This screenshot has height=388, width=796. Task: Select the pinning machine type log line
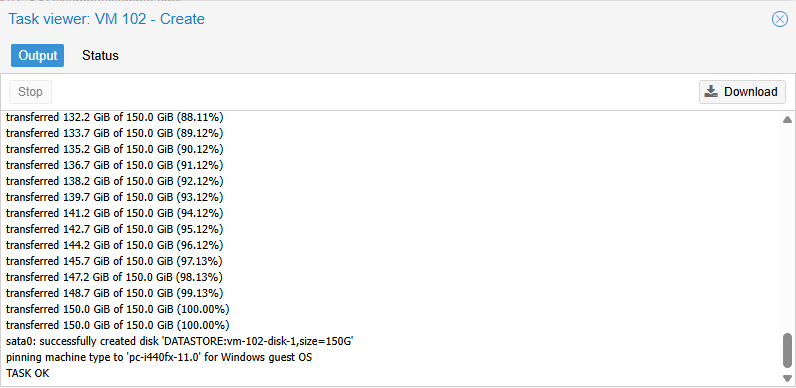[159, 357]
